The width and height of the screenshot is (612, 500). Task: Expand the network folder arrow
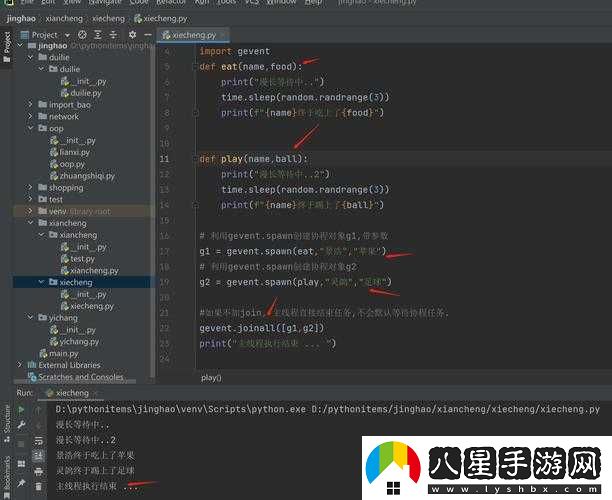(x=31, y=116)
